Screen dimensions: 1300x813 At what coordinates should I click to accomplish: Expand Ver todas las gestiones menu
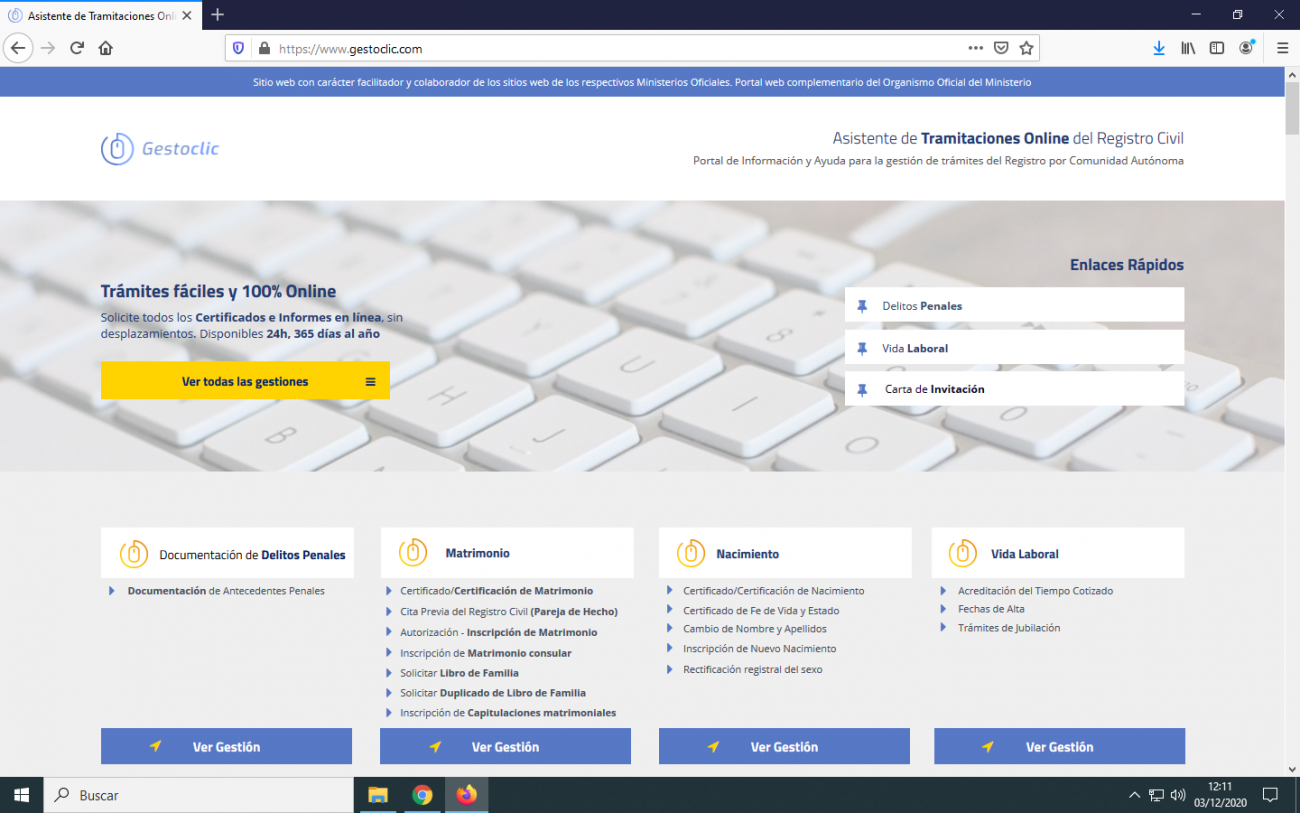245,381
